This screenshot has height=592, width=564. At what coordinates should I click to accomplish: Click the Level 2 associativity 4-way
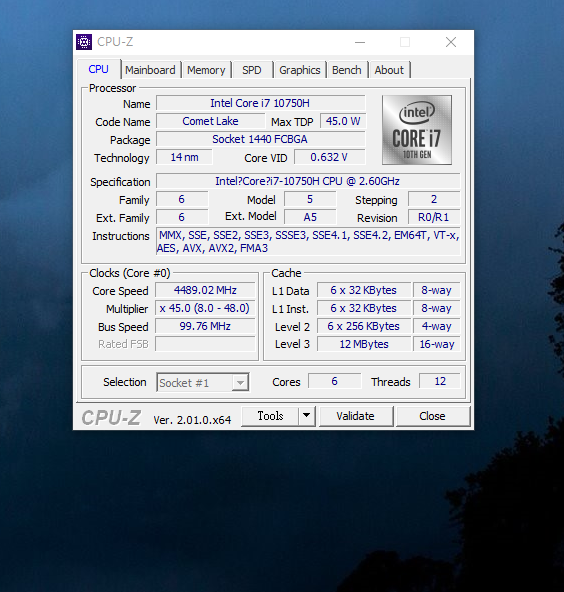click(436, 326)
